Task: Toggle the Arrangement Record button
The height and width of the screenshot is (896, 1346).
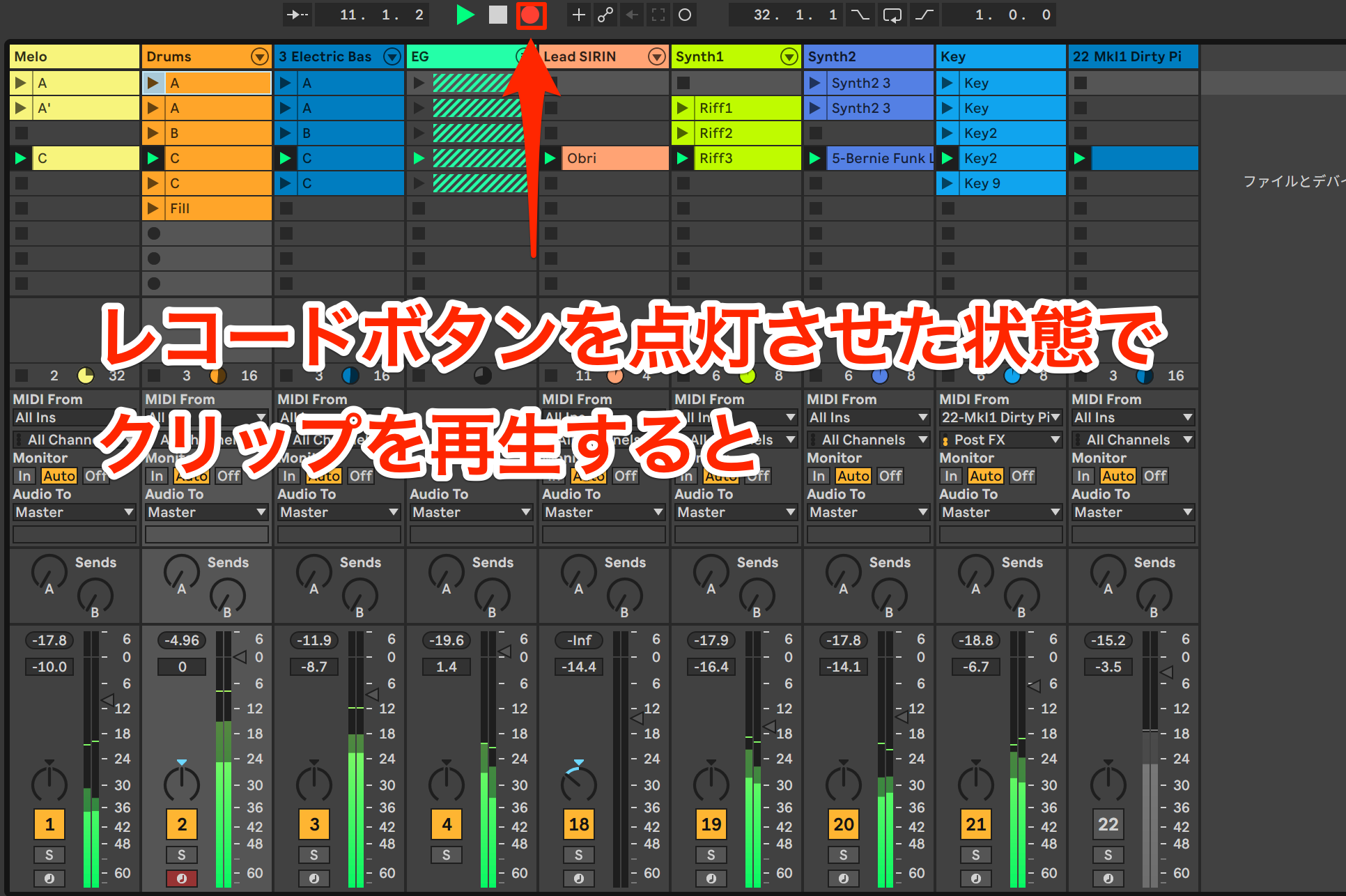Action: [531, 15]
